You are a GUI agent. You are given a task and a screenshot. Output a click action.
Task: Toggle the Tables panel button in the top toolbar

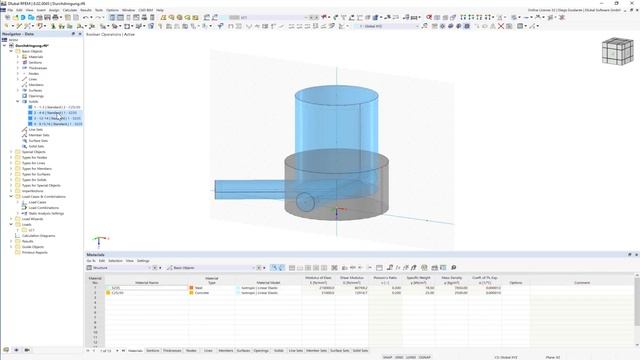(x=120, y=18)
